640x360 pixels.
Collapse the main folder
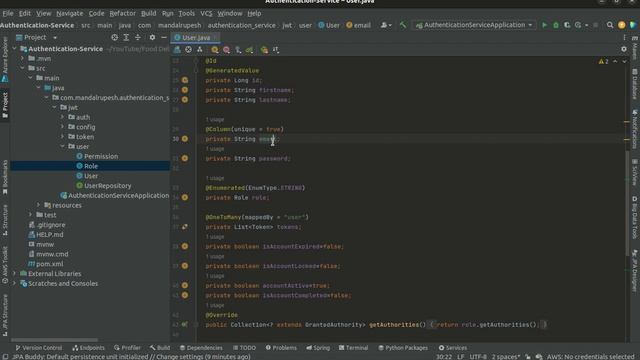[x=31, y=78]
